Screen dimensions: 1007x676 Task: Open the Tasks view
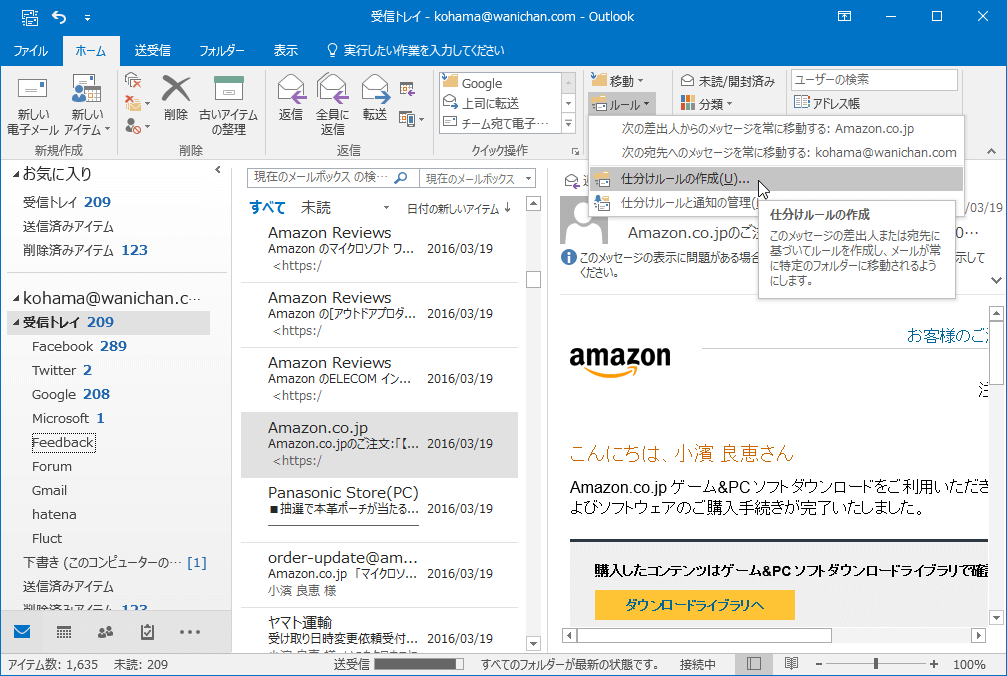point(147,632)
